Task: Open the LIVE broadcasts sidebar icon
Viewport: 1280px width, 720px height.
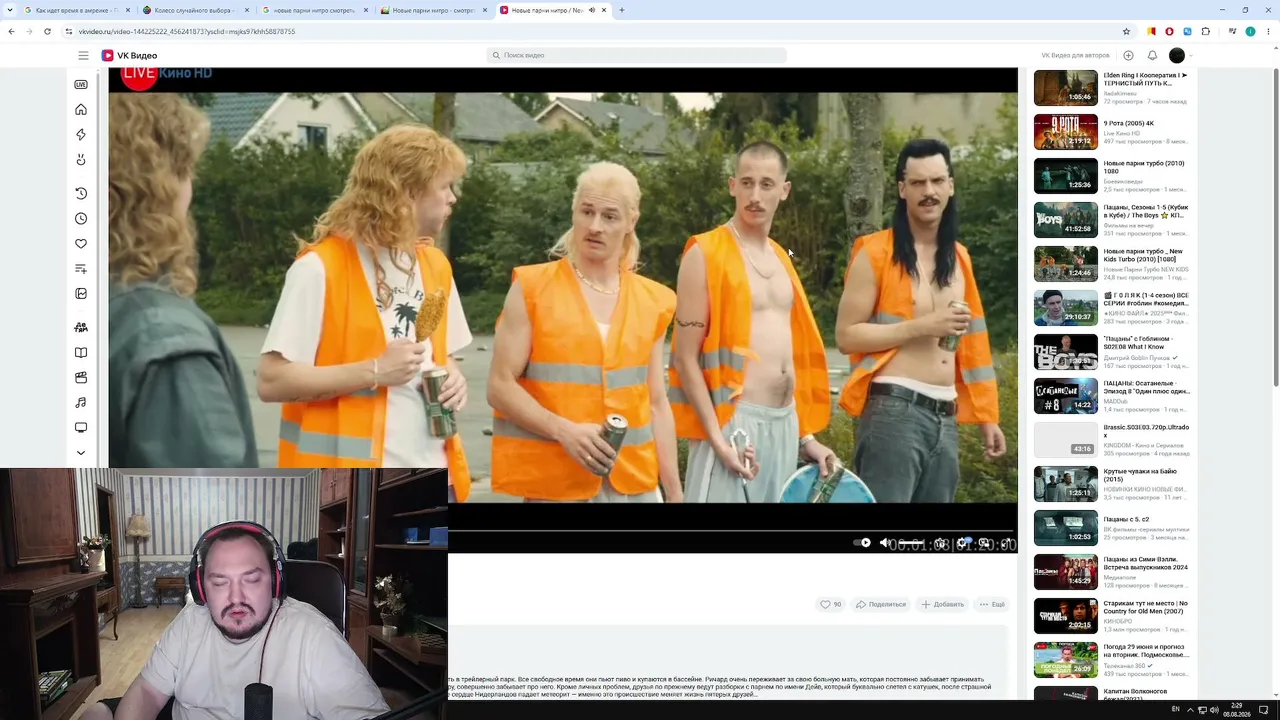Action: (x=81, y=84)
